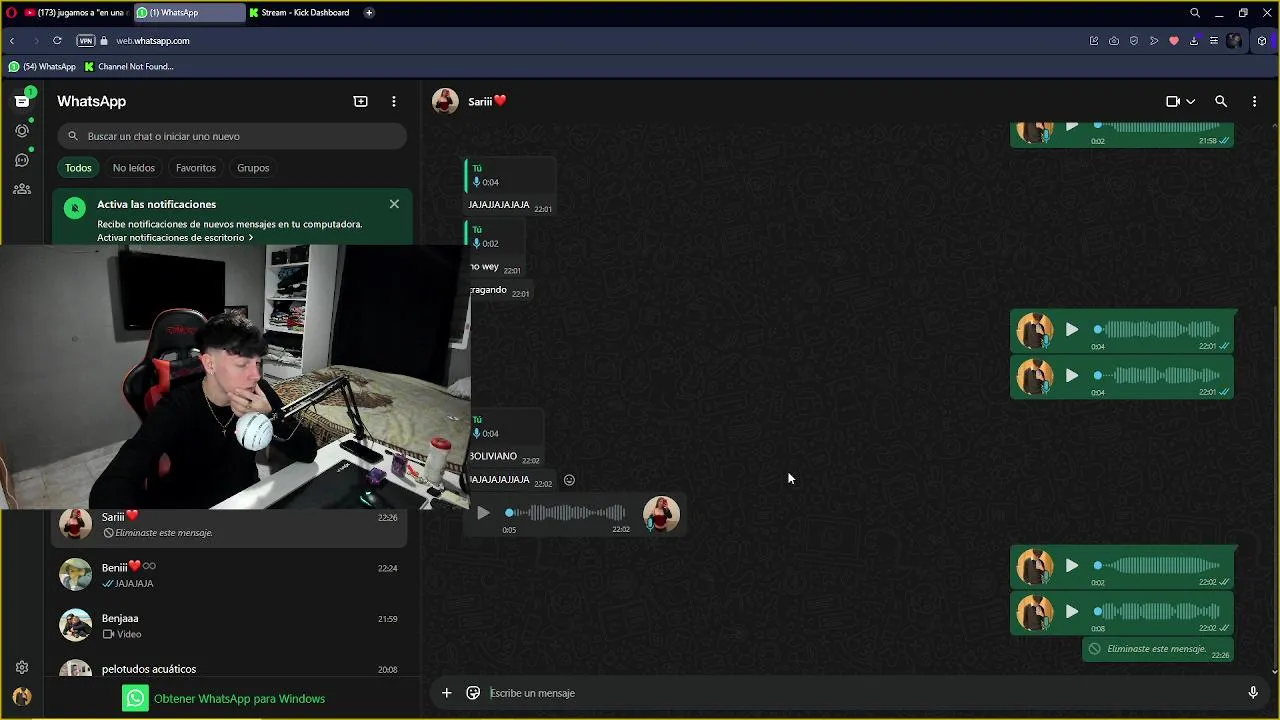Open Opera Easy Setup sliders icon

[1214, 41]
